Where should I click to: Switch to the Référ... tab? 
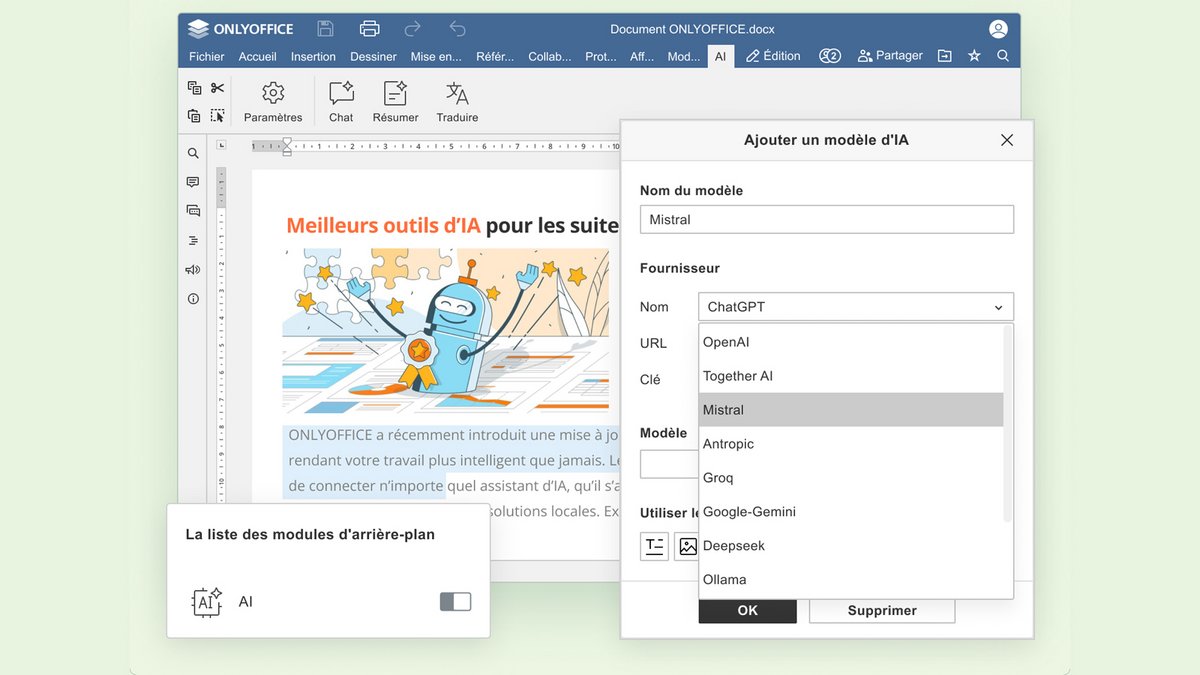[495, 57]
